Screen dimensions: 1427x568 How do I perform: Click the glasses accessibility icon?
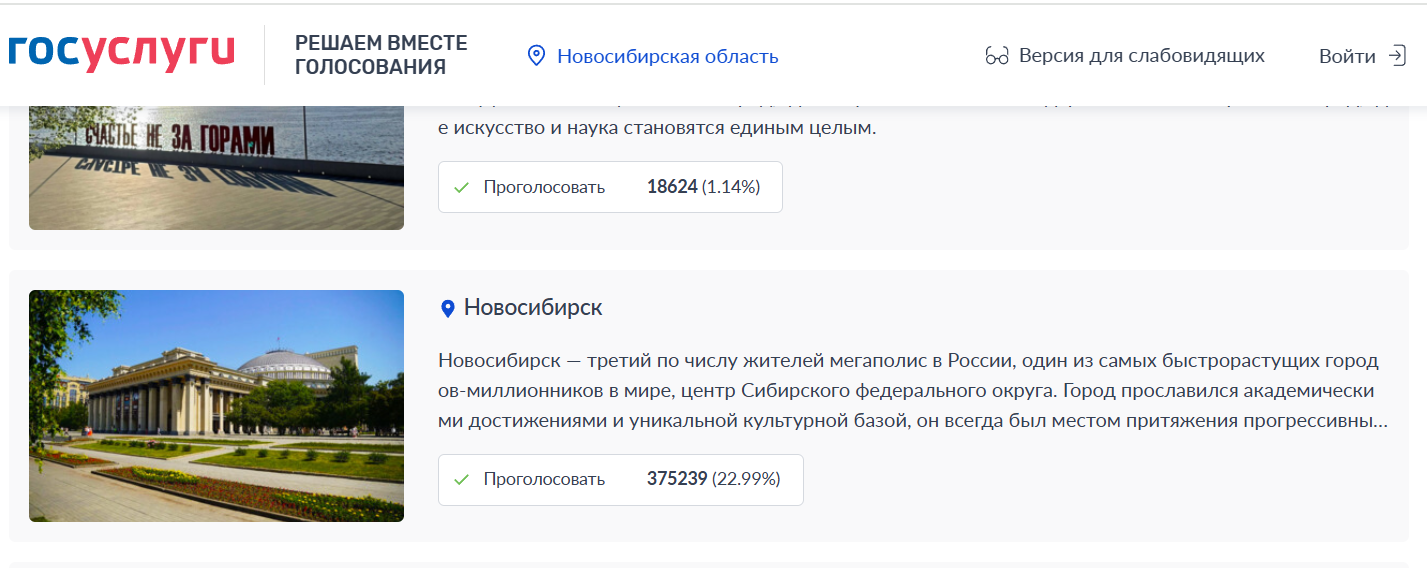[x=996, y=56]
